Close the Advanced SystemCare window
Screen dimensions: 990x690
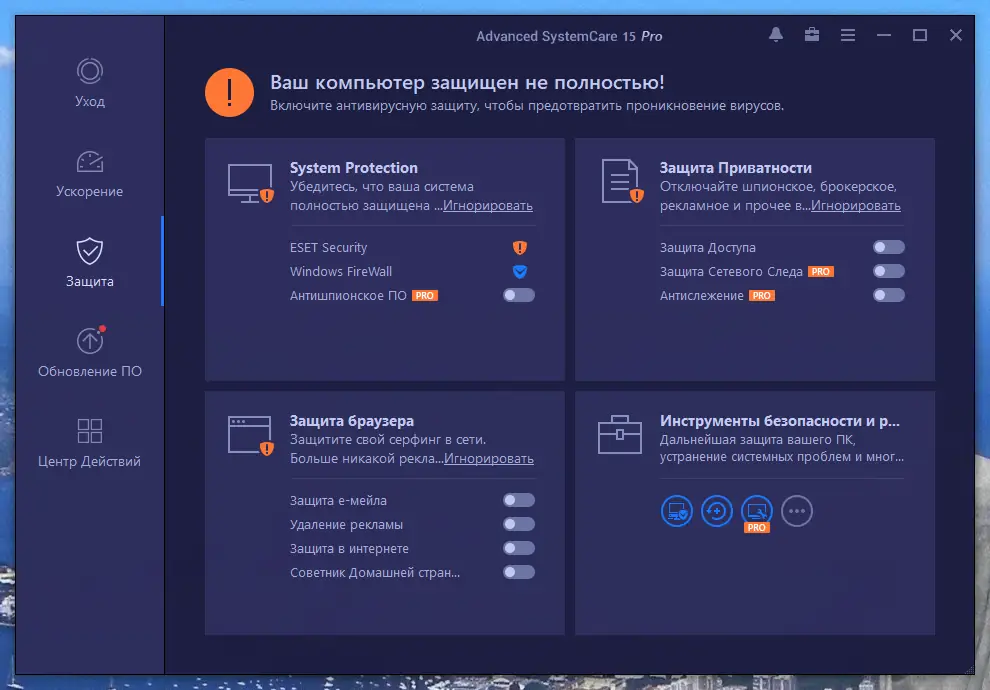(956, 35)
